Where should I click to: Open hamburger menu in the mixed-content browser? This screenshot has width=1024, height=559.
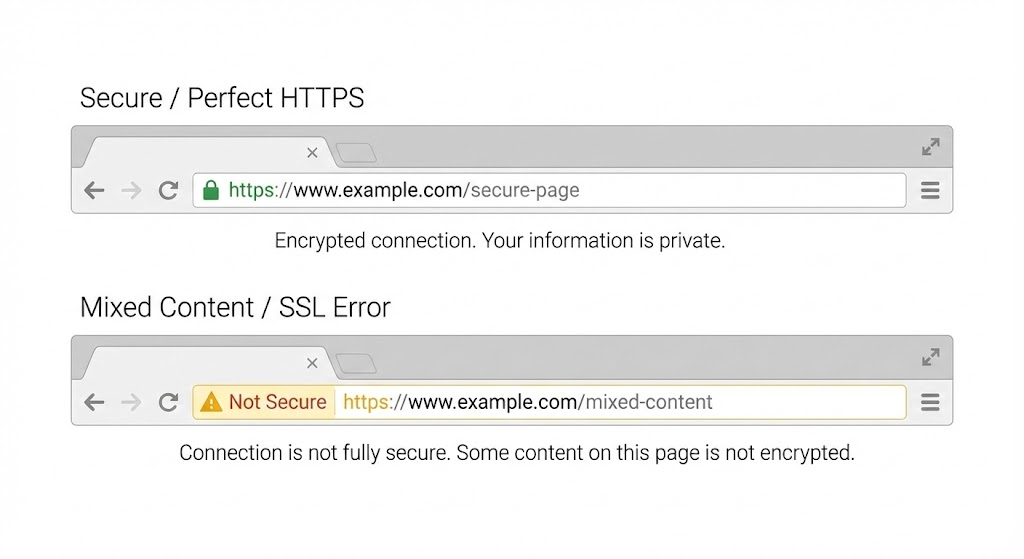(x=930, y=402)
